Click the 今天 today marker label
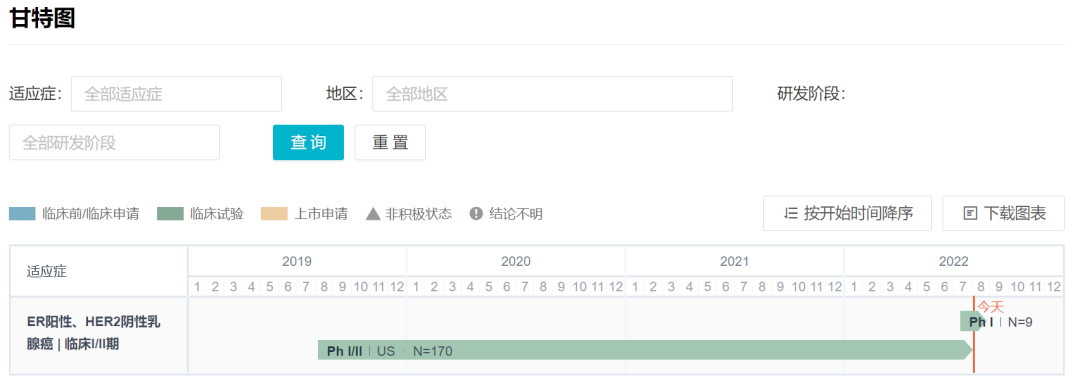This screenshot has width=1080, height=390. 991,307
